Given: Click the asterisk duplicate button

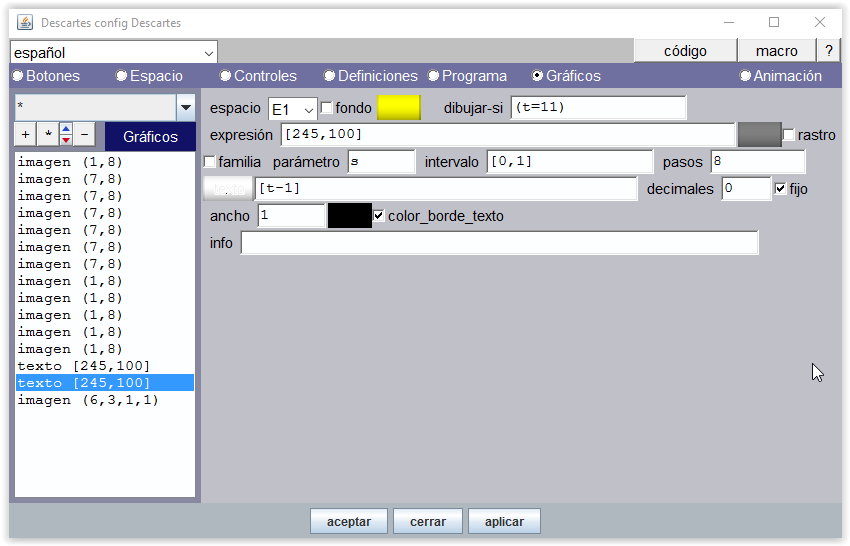Looking at the screenshot, I should pos(45,134).
